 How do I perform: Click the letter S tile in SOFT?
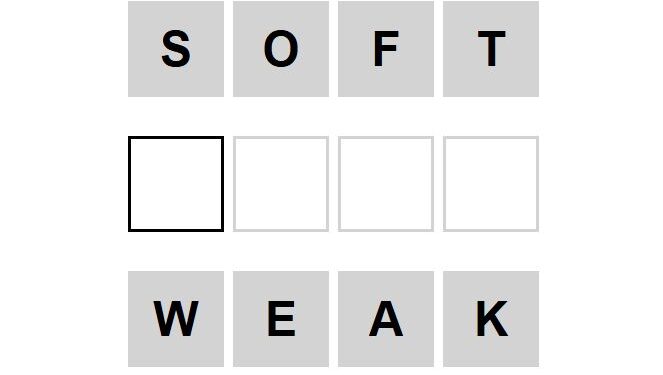click(176, 49)
